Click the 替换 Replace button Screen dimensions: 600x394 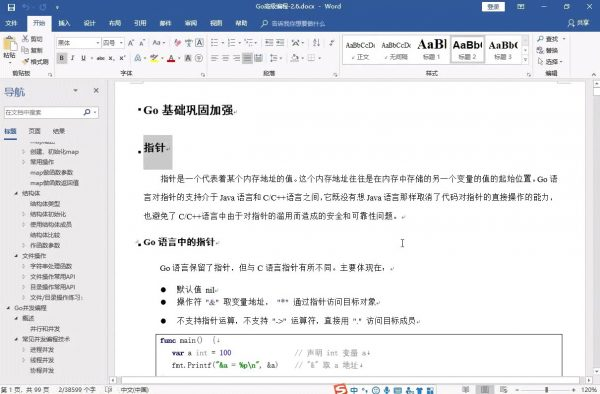pyautogui.click(x=547, y=50)
